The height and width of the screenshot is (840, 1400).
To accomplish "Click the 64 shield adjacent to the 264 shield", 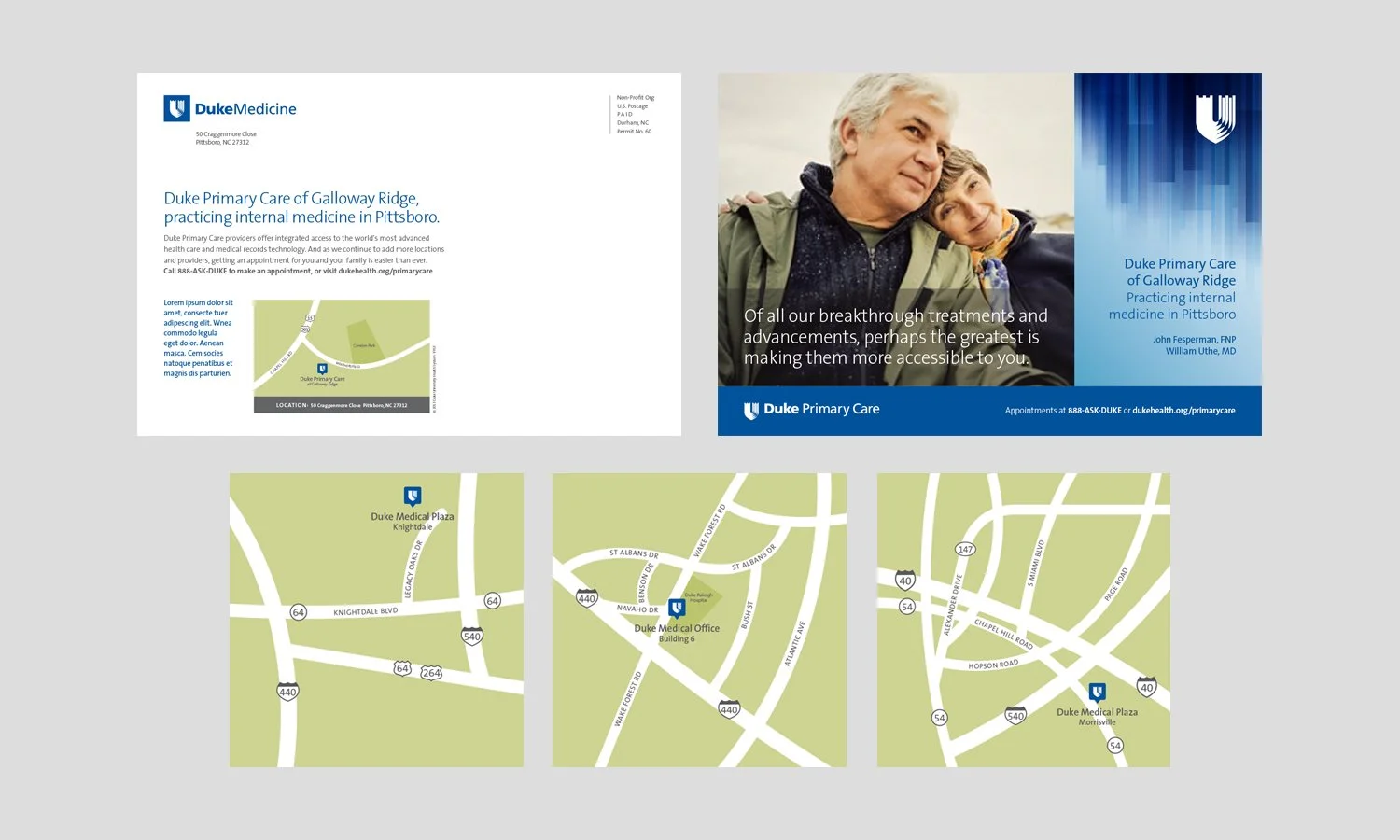I will (x=402, y=668).
